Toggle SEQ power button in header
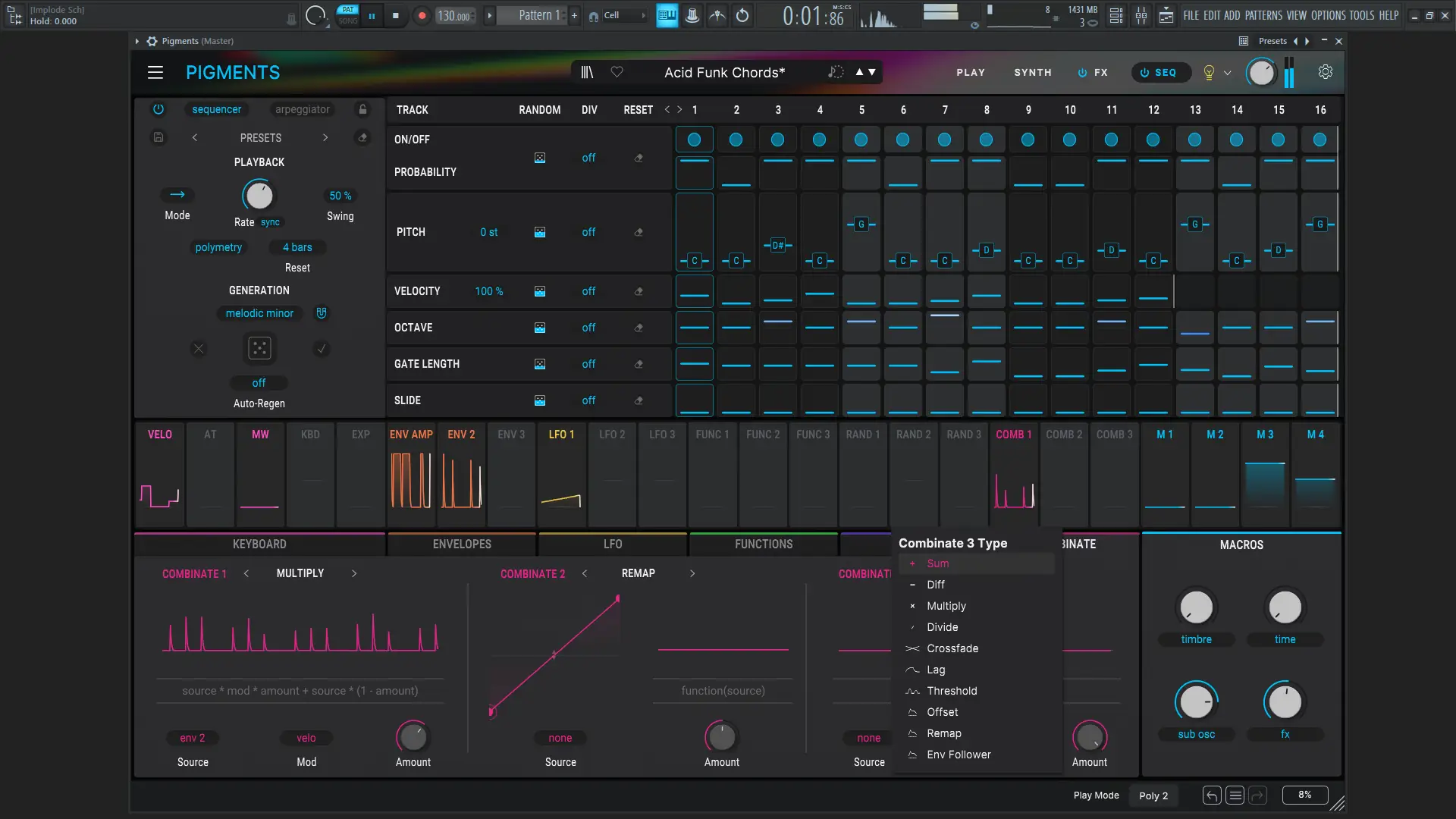Image resolution: width=1456 pixels, height=819 pixels. tap(1144, 73)
